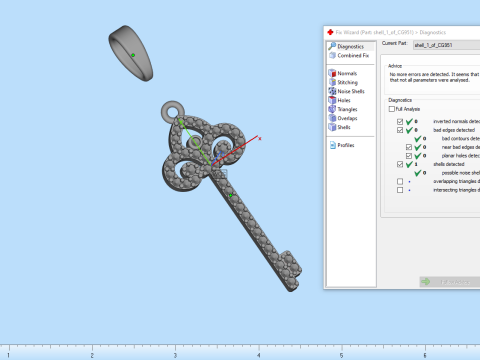
Task: Toggle the bad edges detected checkbox
Action: click(x=400, y=130)
